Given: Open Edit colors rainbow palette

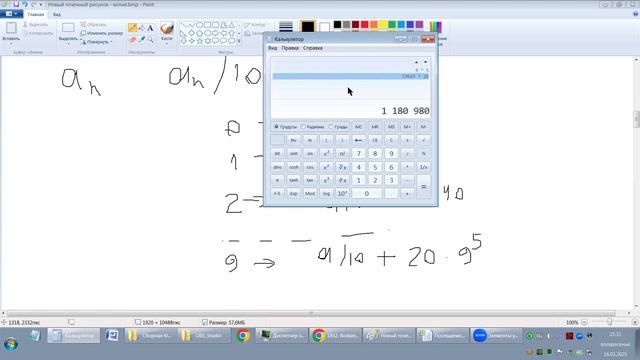Looking at the screenshot, I should click(x=436, y=27).
